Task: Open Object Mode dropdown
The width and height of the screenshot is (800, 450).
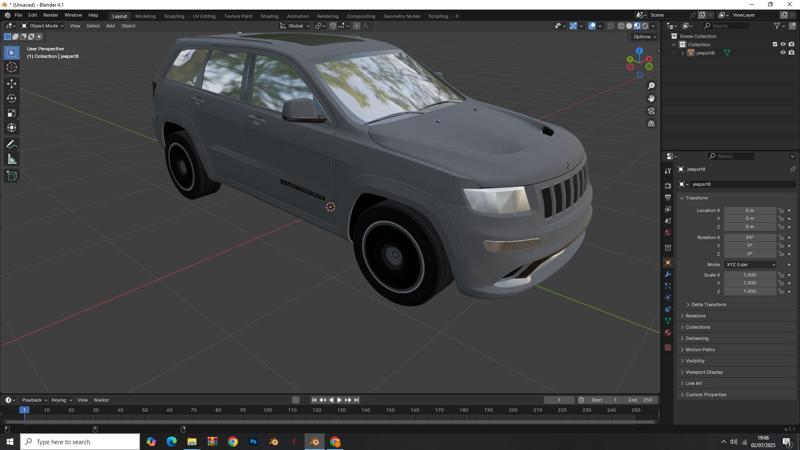Action: (42, 26)
